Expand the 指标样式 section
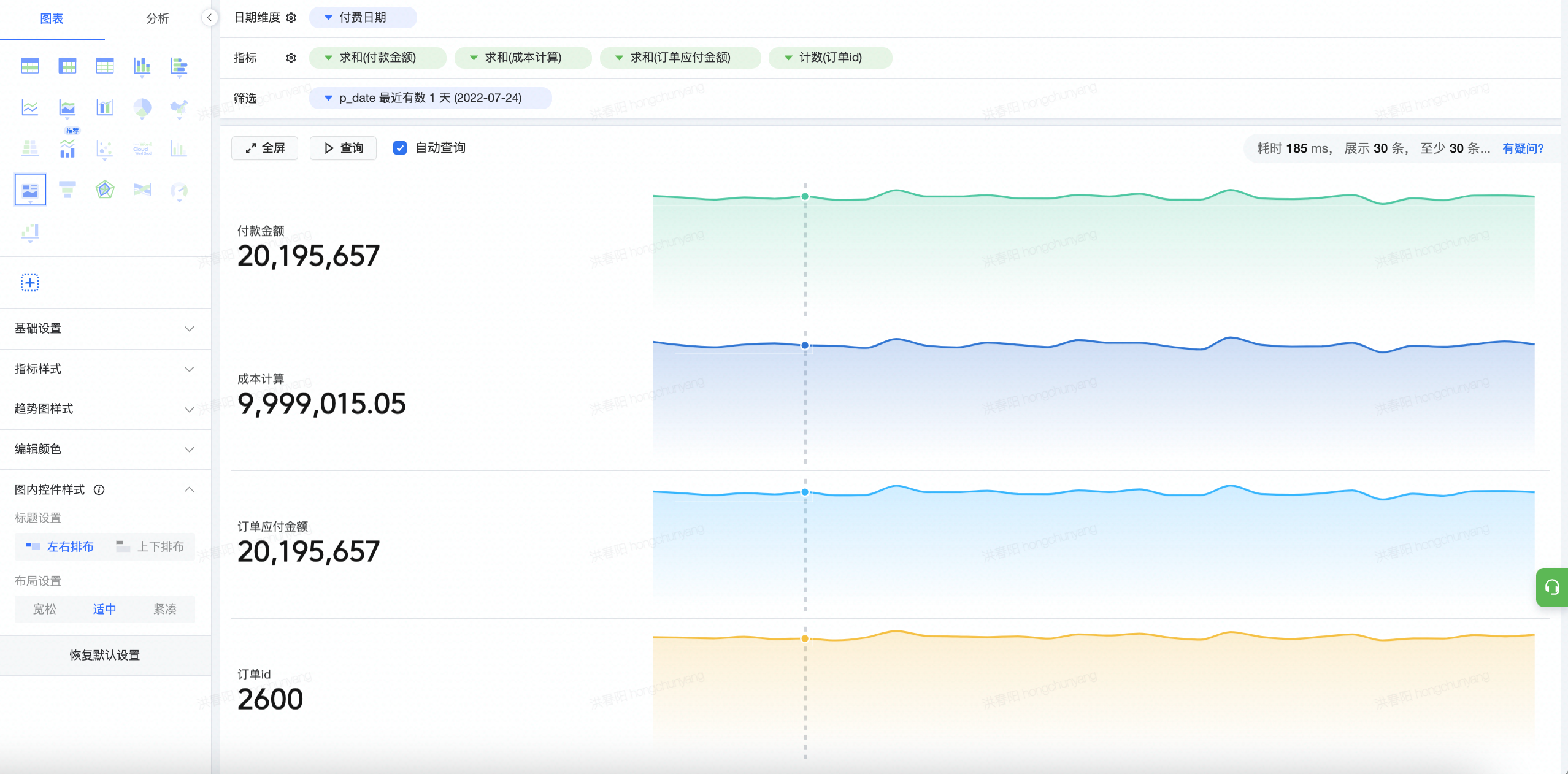The image size is (1568, 774). tap(105, 369)
